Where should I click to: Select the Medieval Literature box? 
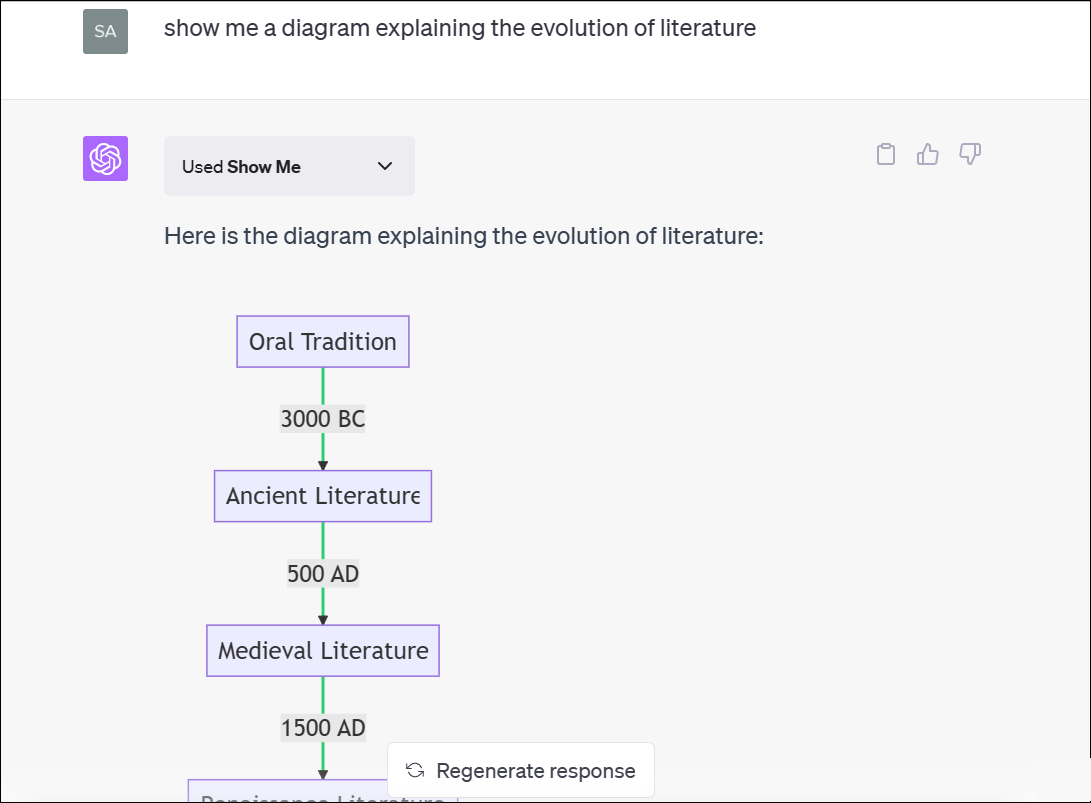(x=323, y=651)
